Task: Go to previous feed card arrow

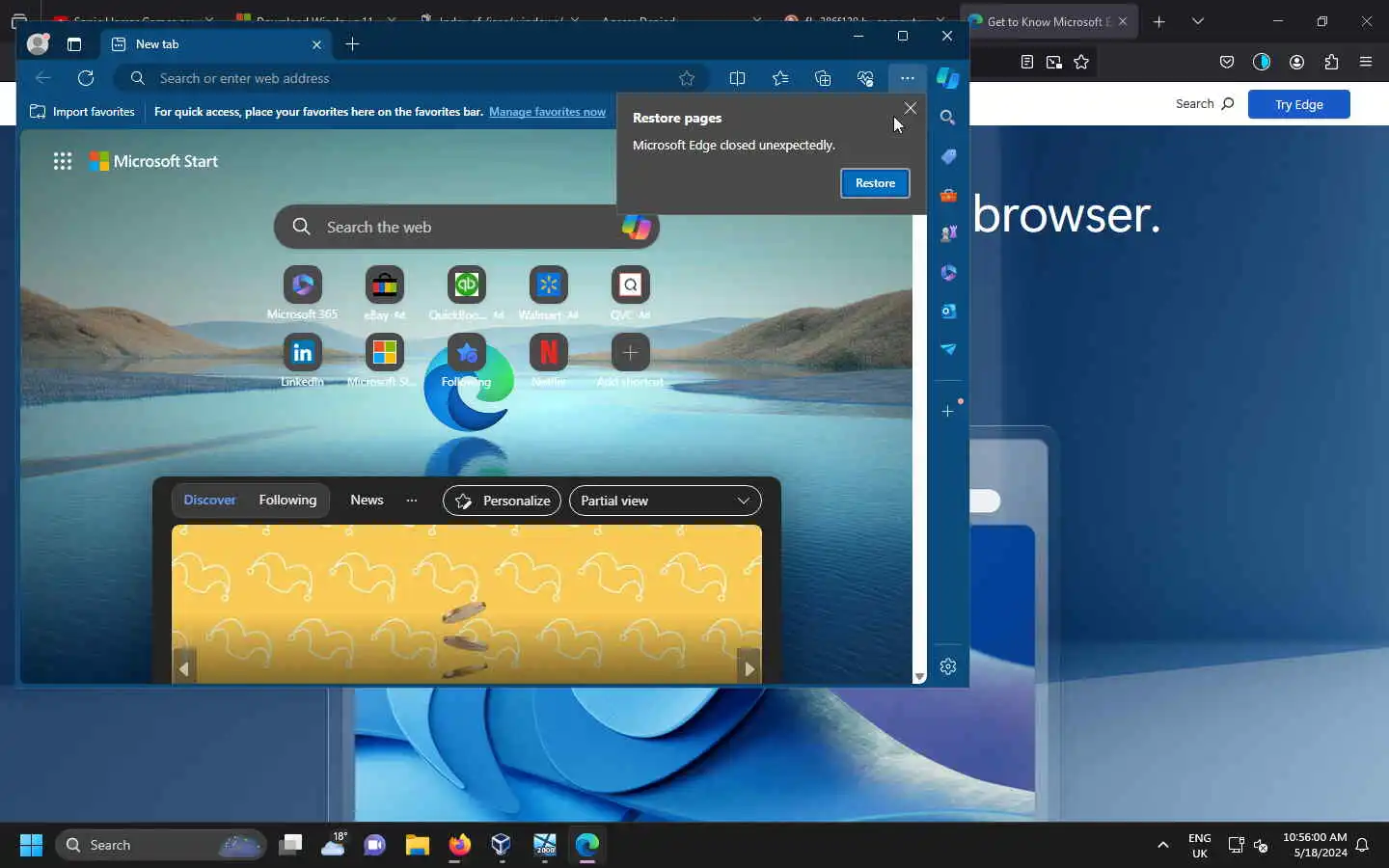Action: pos(183,668)
